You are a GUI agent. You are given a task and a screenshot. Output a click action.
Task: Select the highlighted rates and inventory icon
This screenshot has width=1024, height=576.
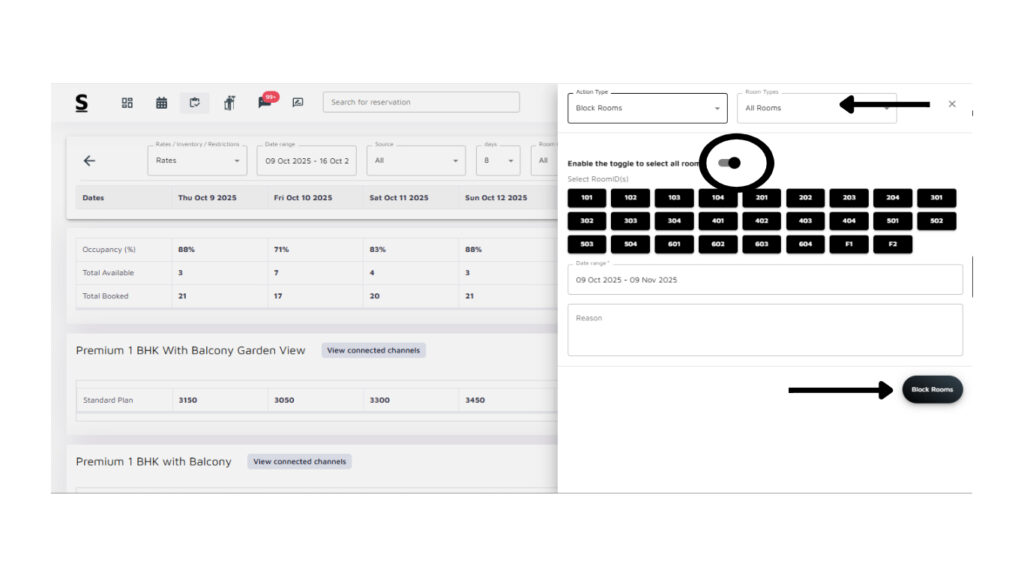[x=194, y=102]
